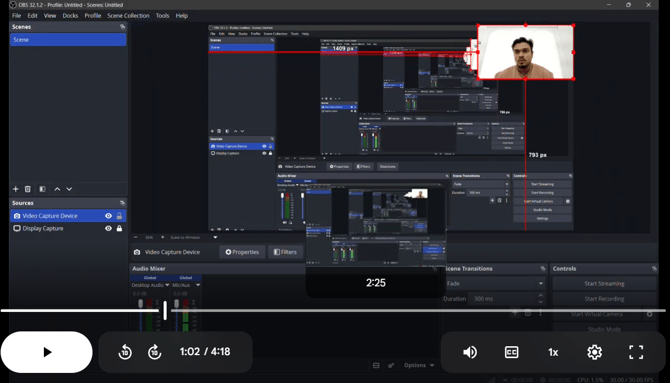Hide the Video Capture Device source
Image resolution: width=670 pixels, height=383 pixels.
tap(109, 216)
